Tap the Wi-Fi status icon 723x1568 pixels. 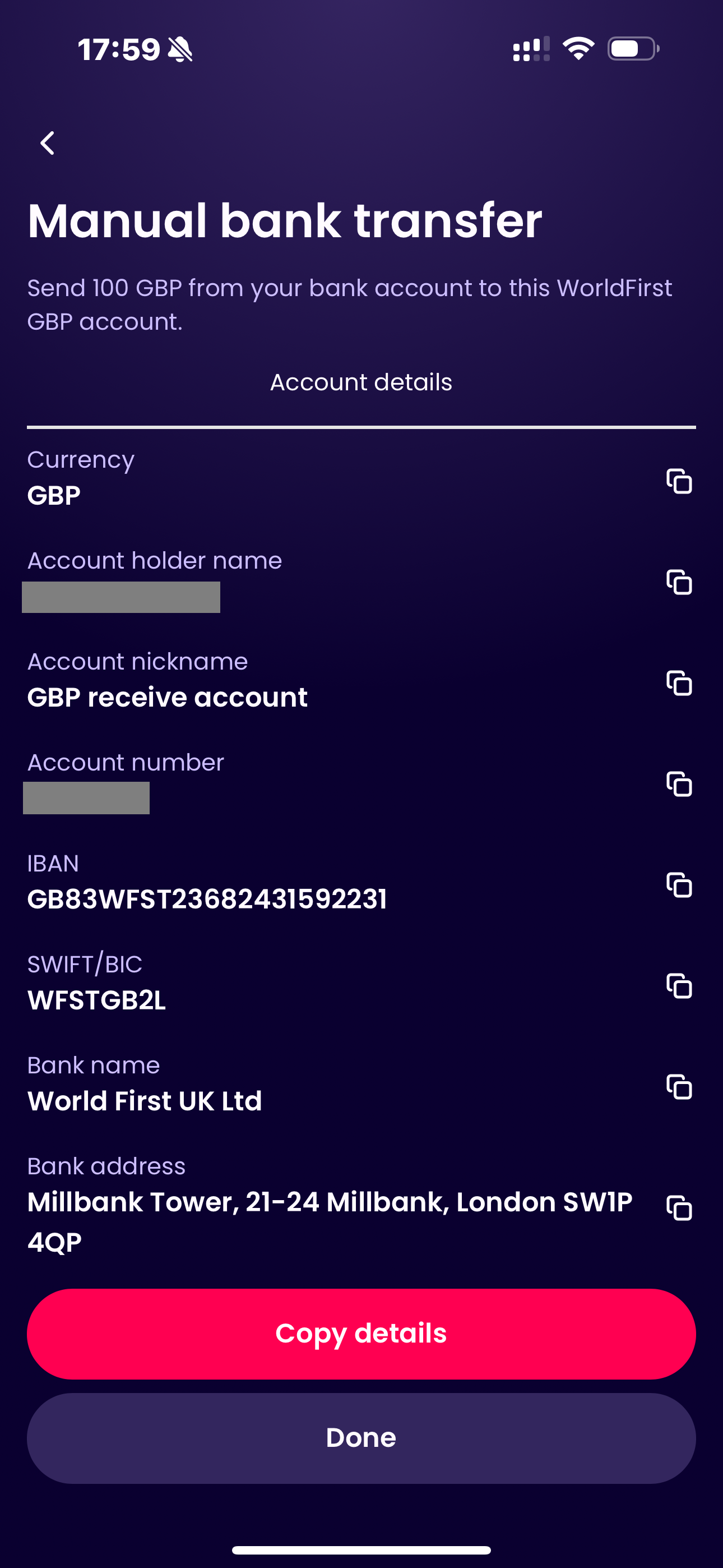point(578,49)
